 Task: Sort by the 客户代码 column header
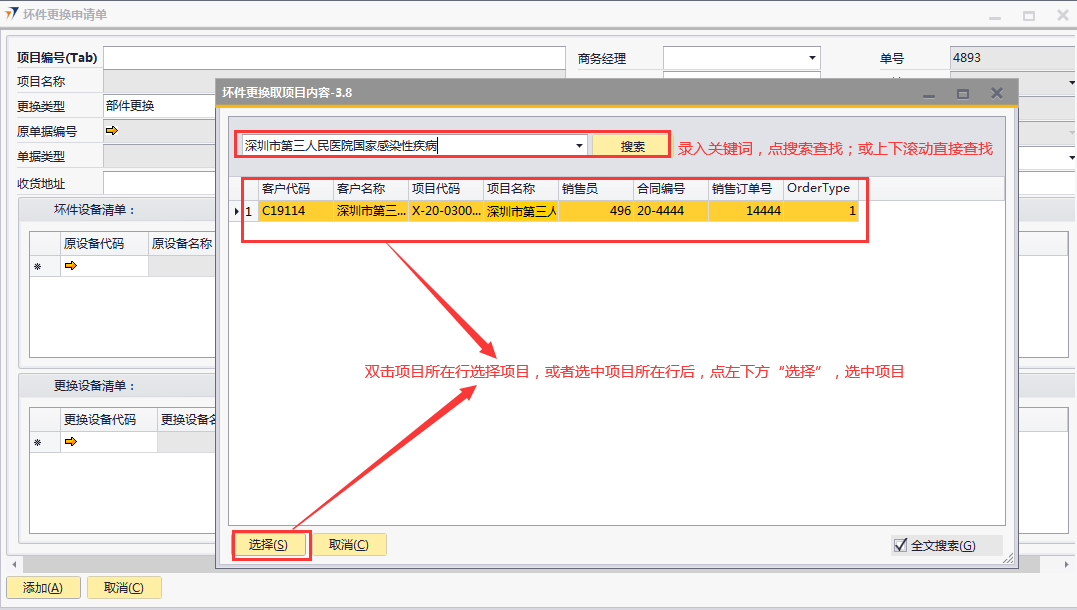click(295, 188)
